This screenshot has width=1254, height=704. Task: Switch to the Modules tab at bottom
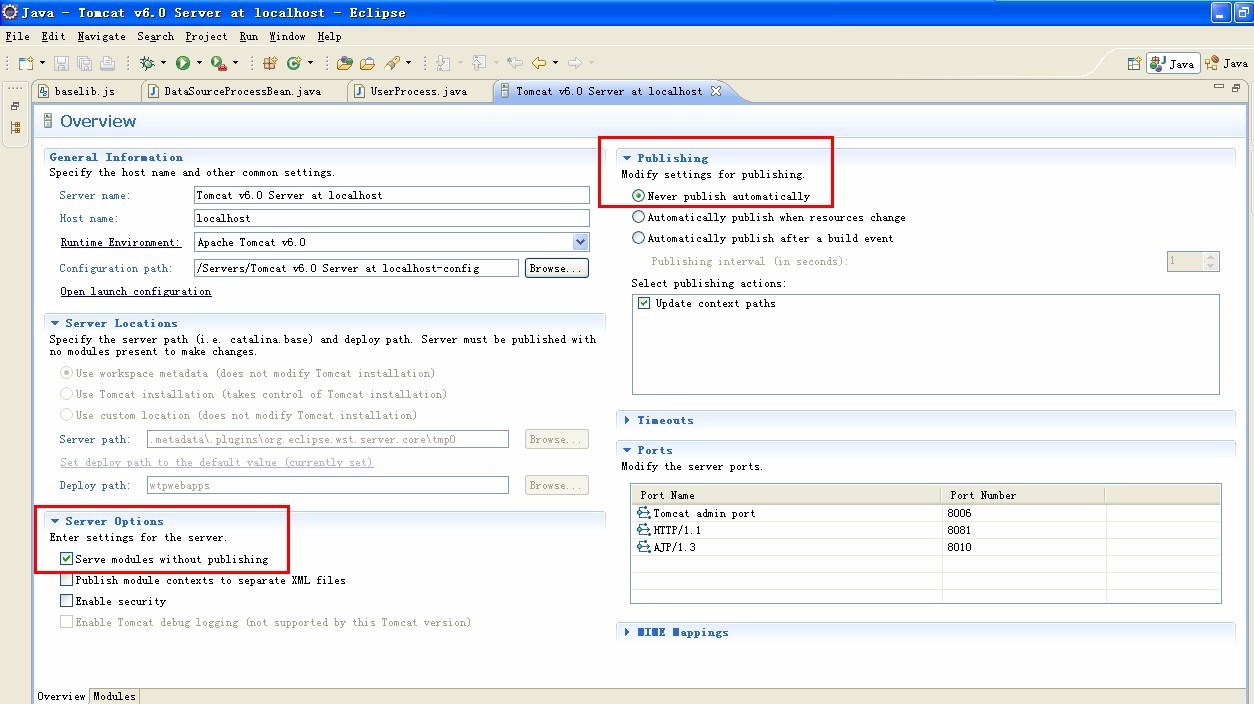click(x=114, y=696)
